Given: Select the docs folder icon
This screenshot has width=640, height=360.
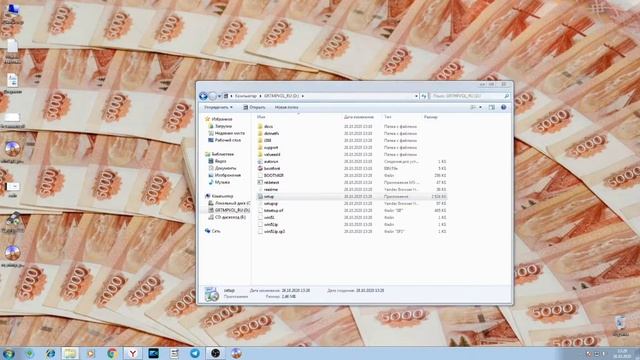Looking at the screenshot, I should pyautogui.click(x=260, y=127).
